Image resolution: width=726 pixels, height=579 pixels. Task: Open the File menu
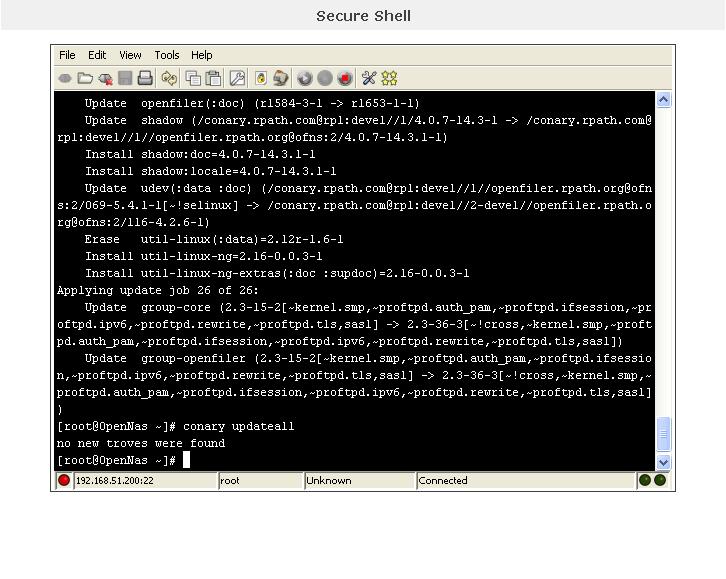(67, 55)
